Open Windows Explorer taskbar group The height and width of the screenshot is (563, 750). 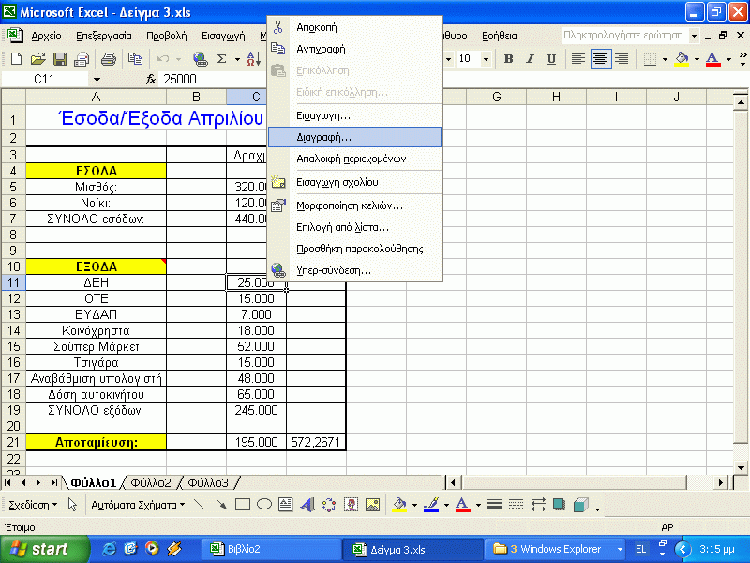[x=557, y=549]
